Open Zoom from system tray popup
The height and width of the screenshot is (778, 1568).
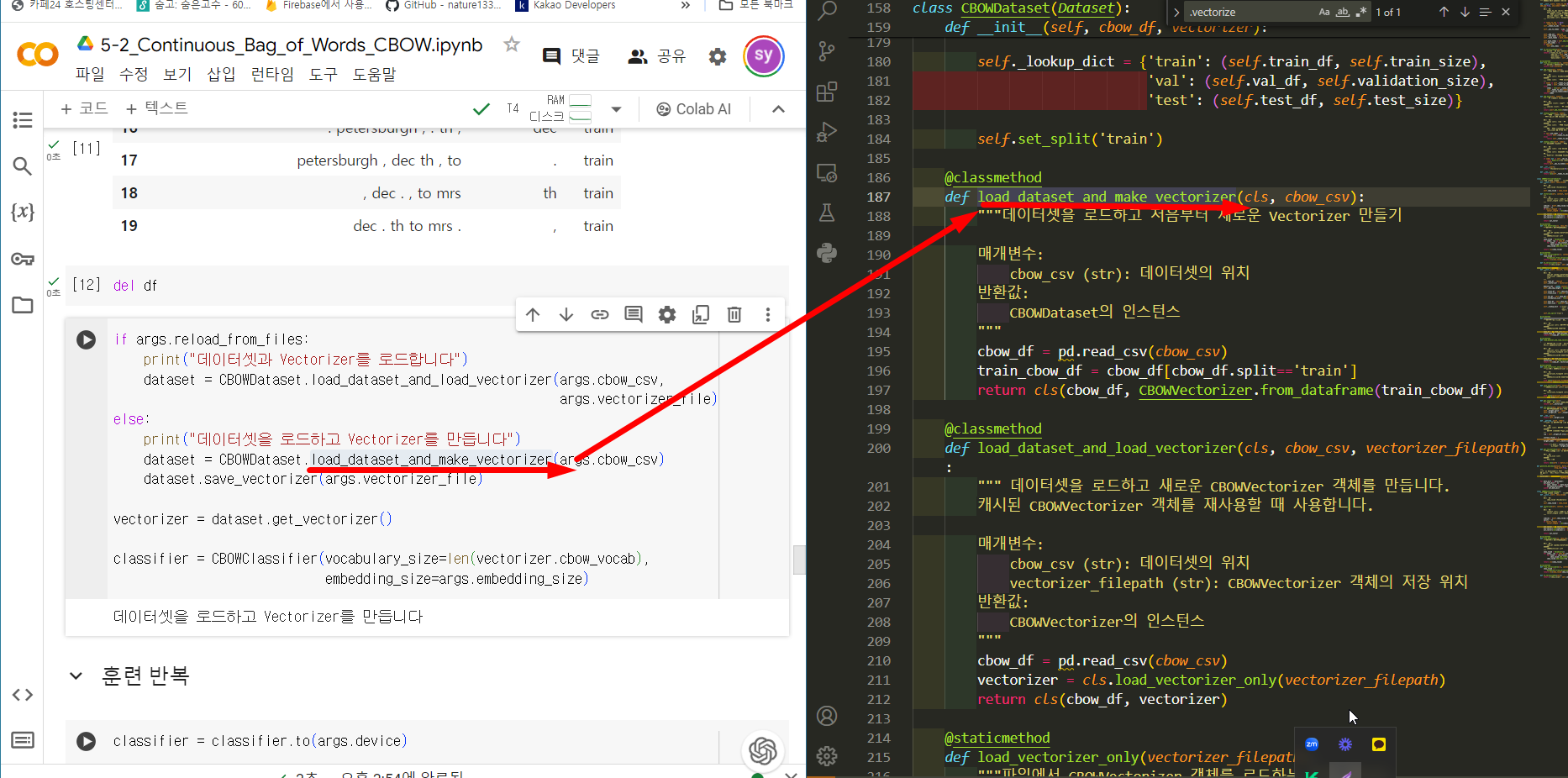pos(1312,744)
